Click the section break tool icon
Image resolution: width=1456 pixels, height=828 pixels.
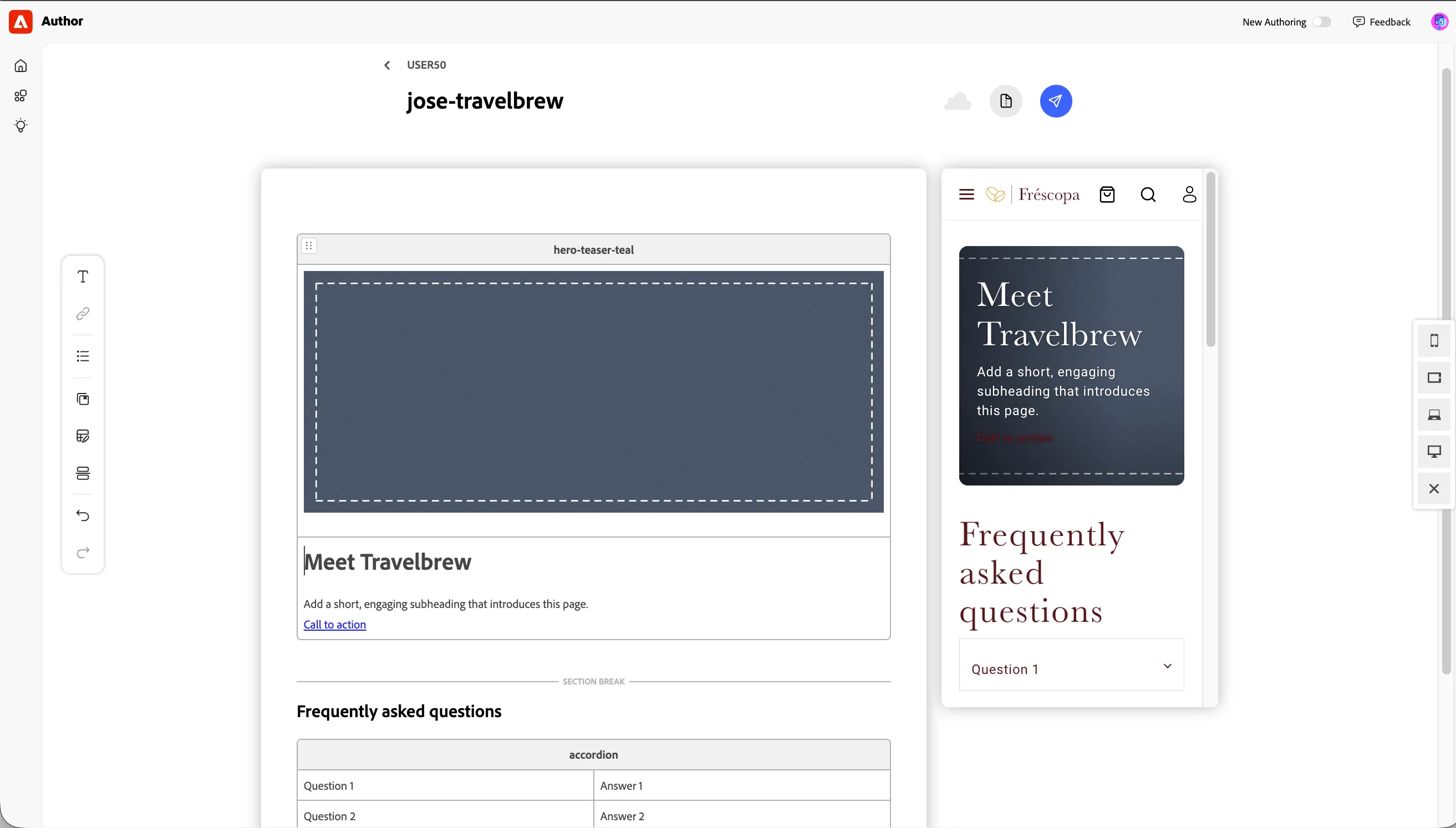pos(83,473)
